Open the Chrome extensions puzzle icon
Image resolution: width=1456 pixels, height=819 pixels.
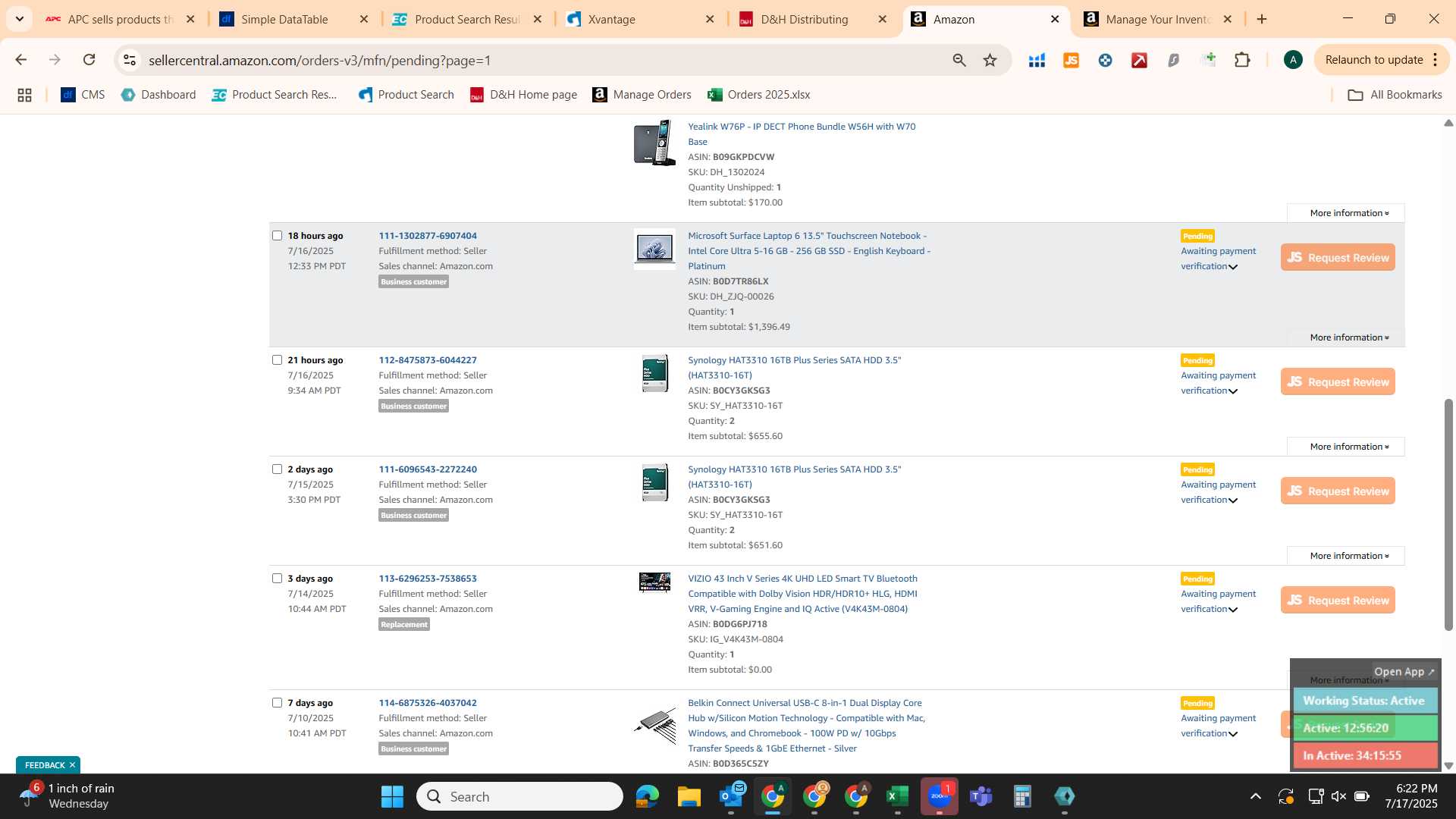point(1242,60)
